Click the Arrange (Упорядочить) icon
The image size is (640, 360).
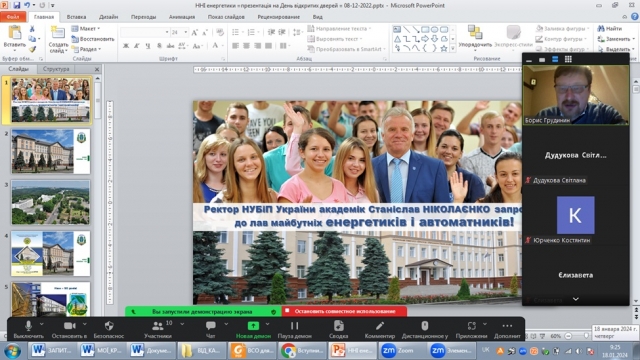click(x=475, y=32)
